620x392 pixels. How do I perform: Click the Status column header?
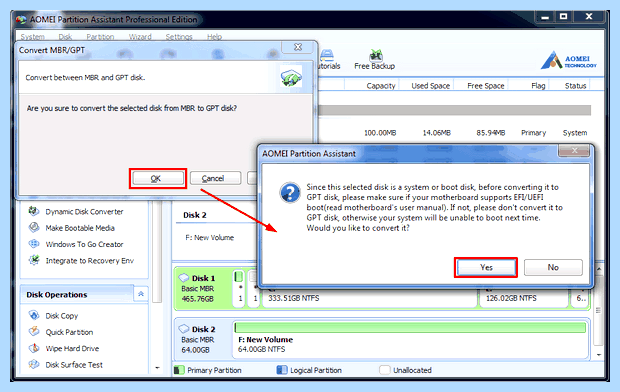575,86
